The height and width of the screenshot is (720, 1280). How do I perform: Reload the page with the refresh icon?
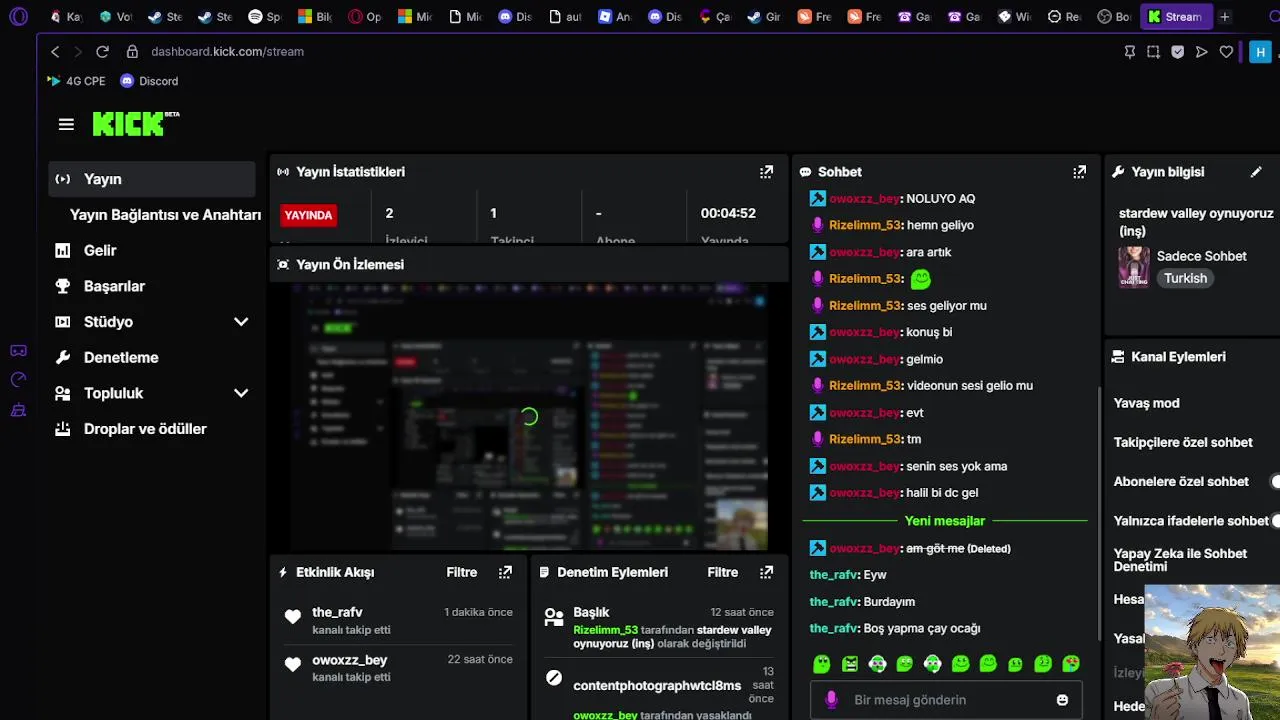[x=102, y=52]
